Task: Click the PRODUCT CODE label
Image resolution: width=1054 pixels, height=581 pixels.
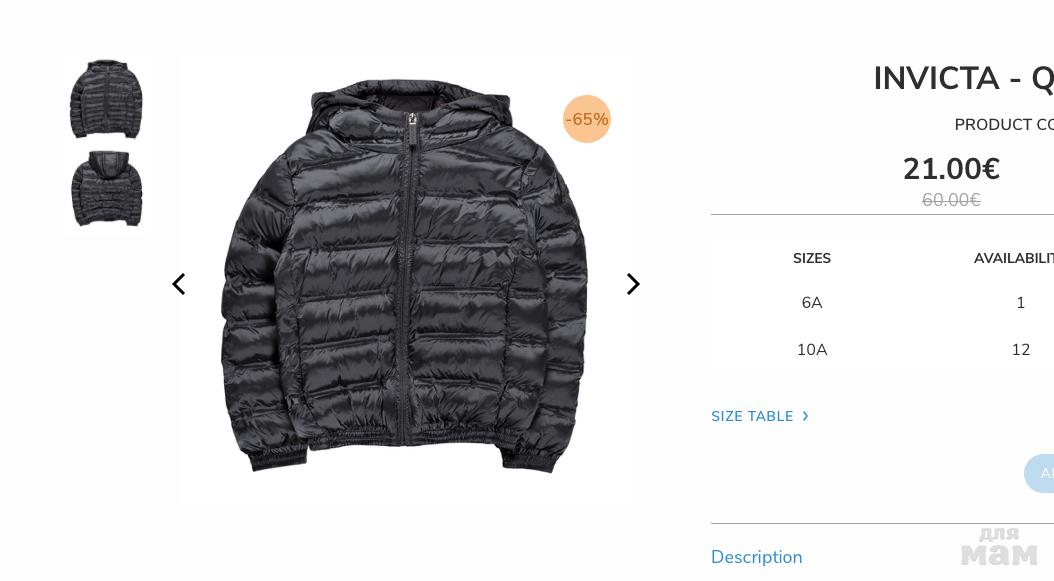Action: (x=1004, y=124)
